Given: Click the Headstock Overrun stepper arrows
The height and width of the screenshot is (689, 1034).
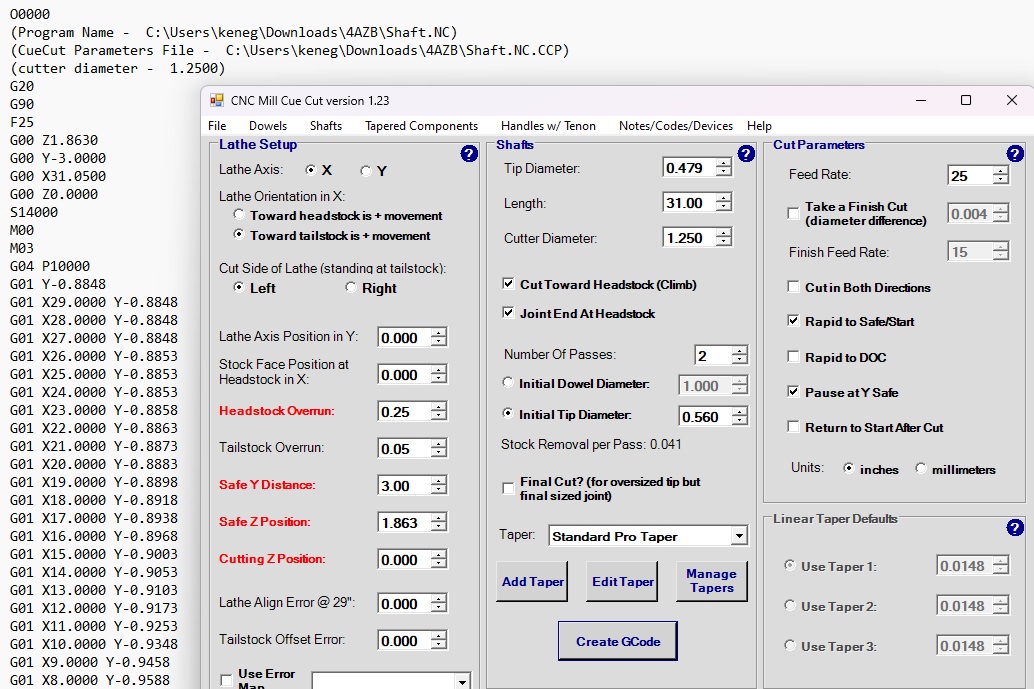Looking at the screenshot, I should (x=439, y=411).
